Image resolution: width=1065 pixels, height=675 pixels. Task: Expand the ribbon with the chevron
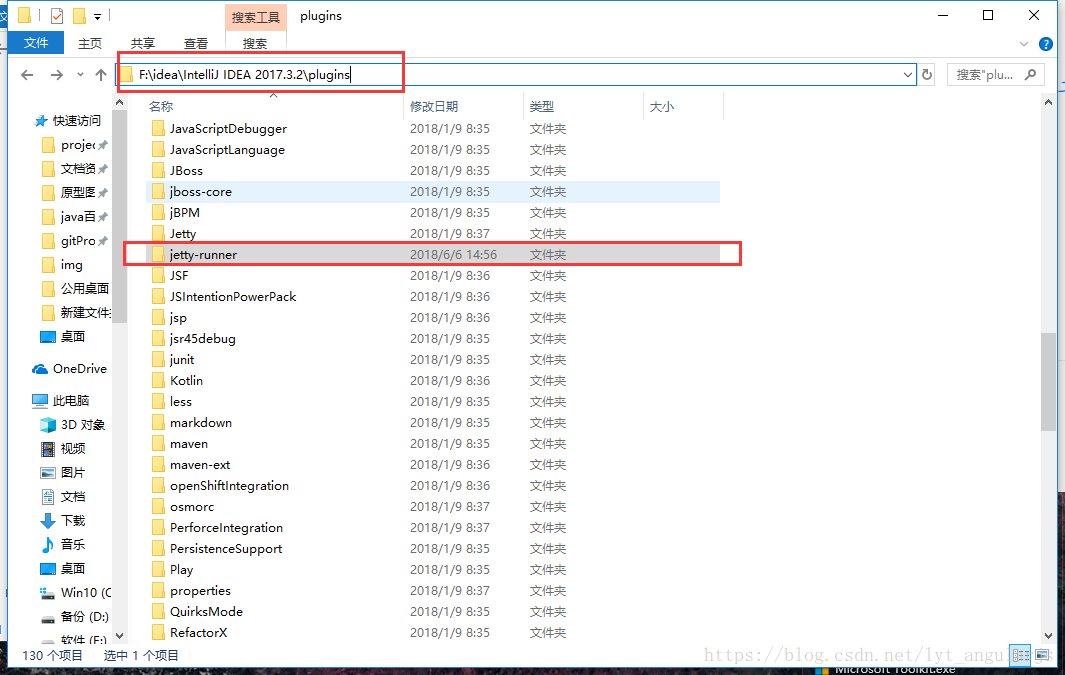pyautogui.click(x=1024, y=44)
